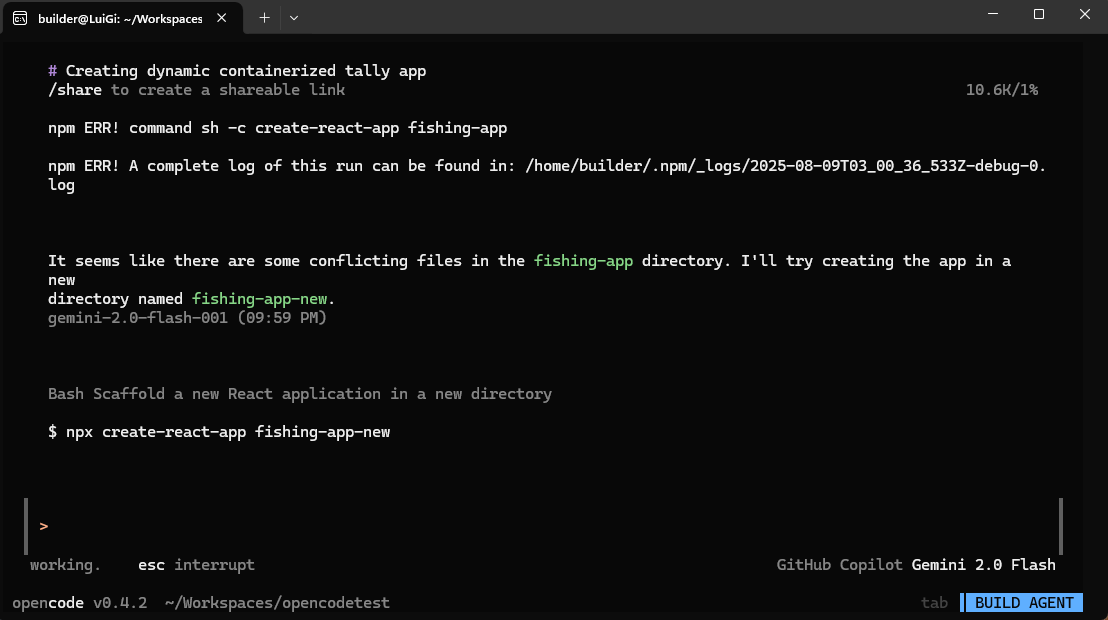Click the orange prompt caret symbol
Viewport: 1108px width, 620px height.
click(44, 526)
